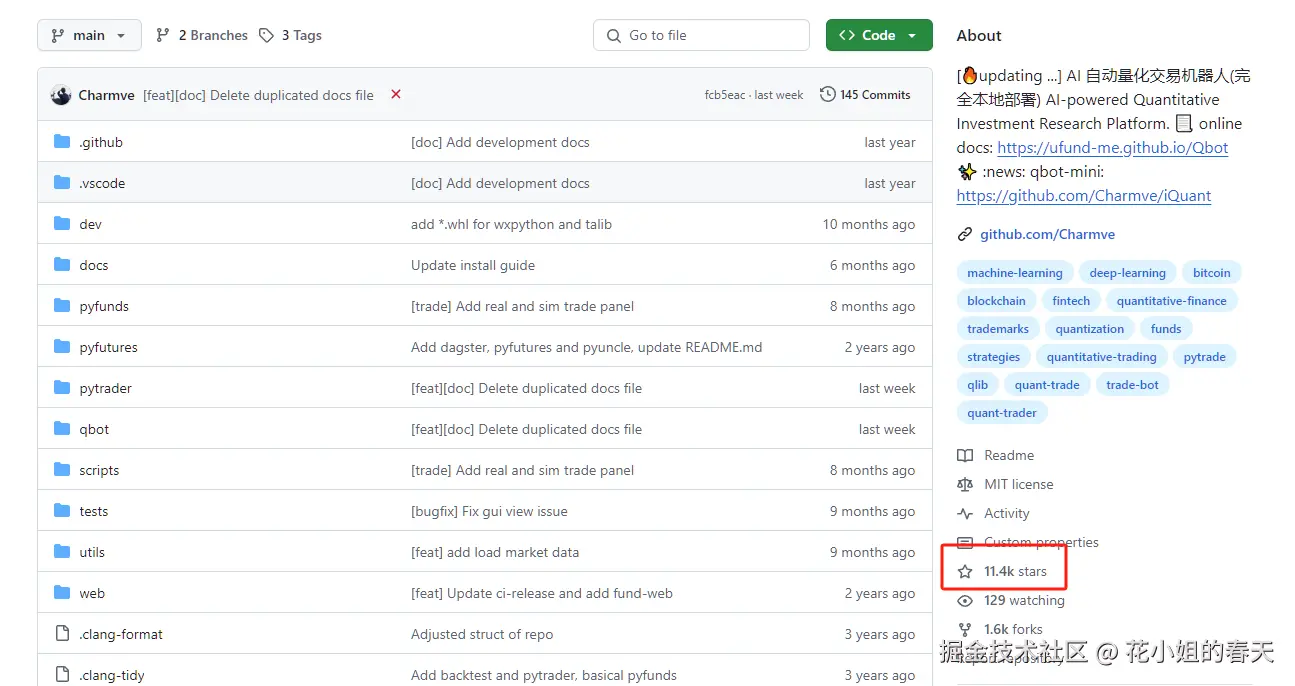Click the pyfunds folder icon
This screenshot has height=686, width=1295.
62,306
